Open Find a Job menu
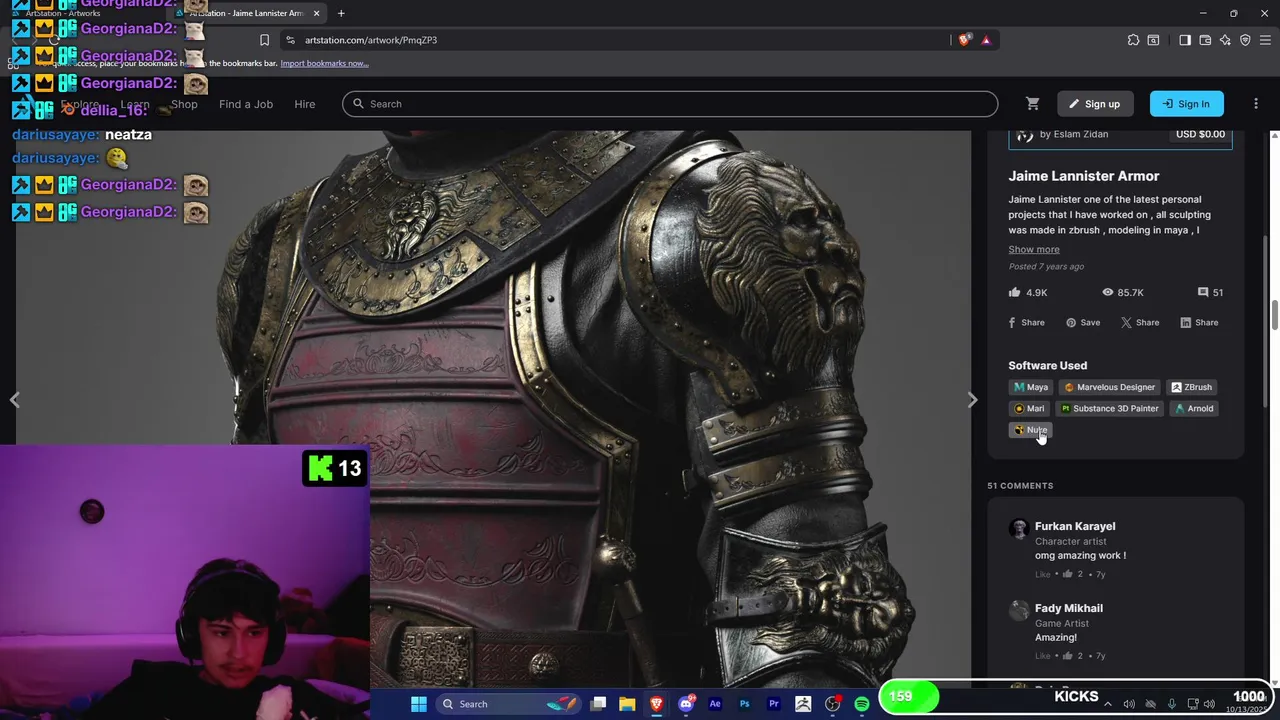The height and width of the screenshot is (720, 1280). (x=246, y=104)
